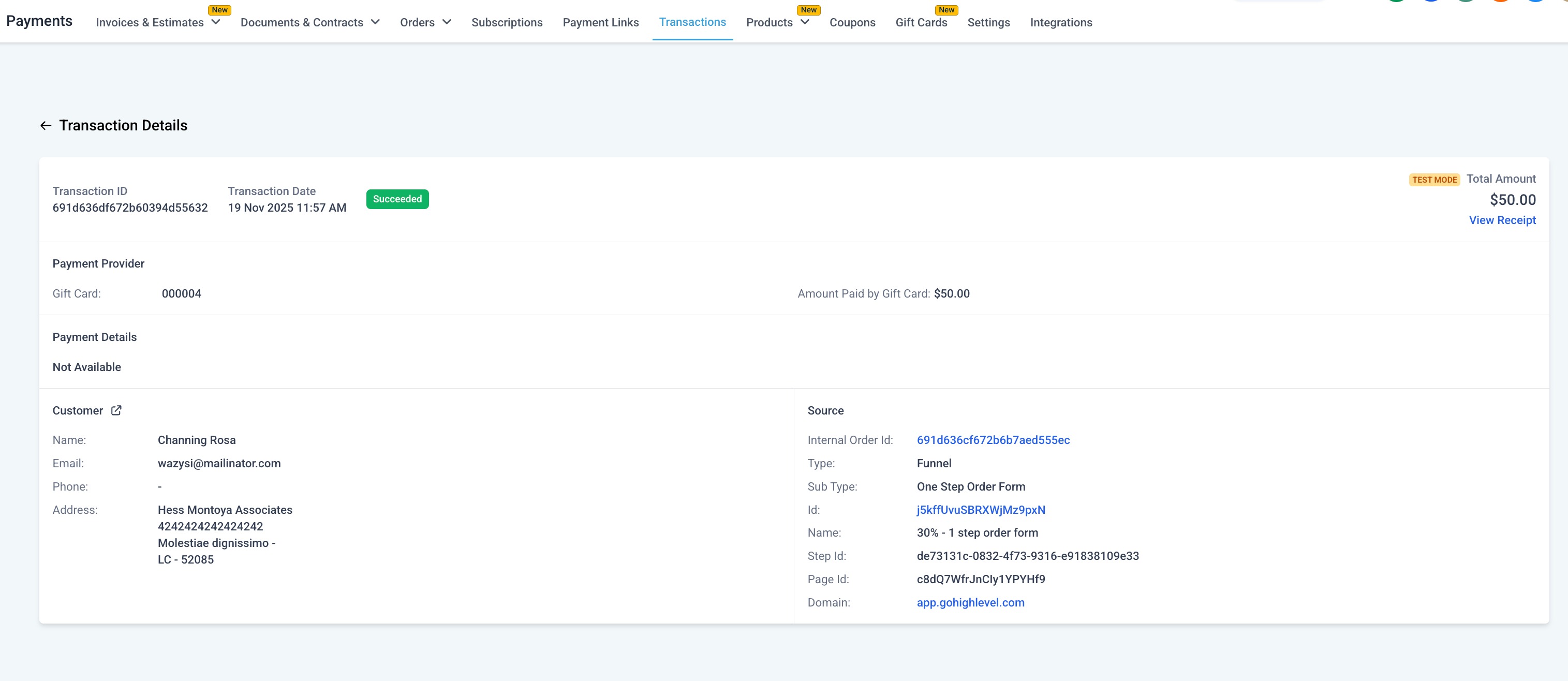
Task: Click the Succeeded status badge
Action: point(397,199)
